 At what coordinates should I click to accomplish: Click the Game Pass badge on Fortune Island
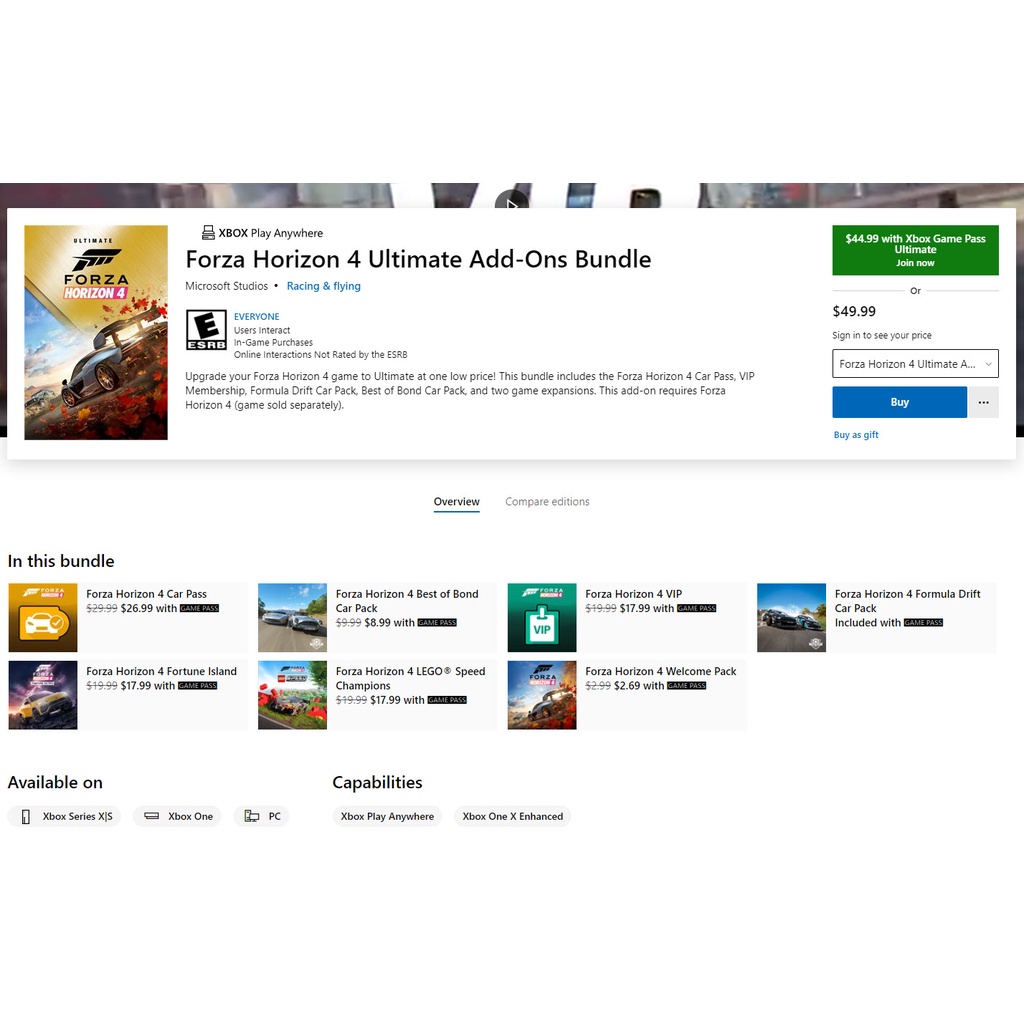[x=197, y=686]
